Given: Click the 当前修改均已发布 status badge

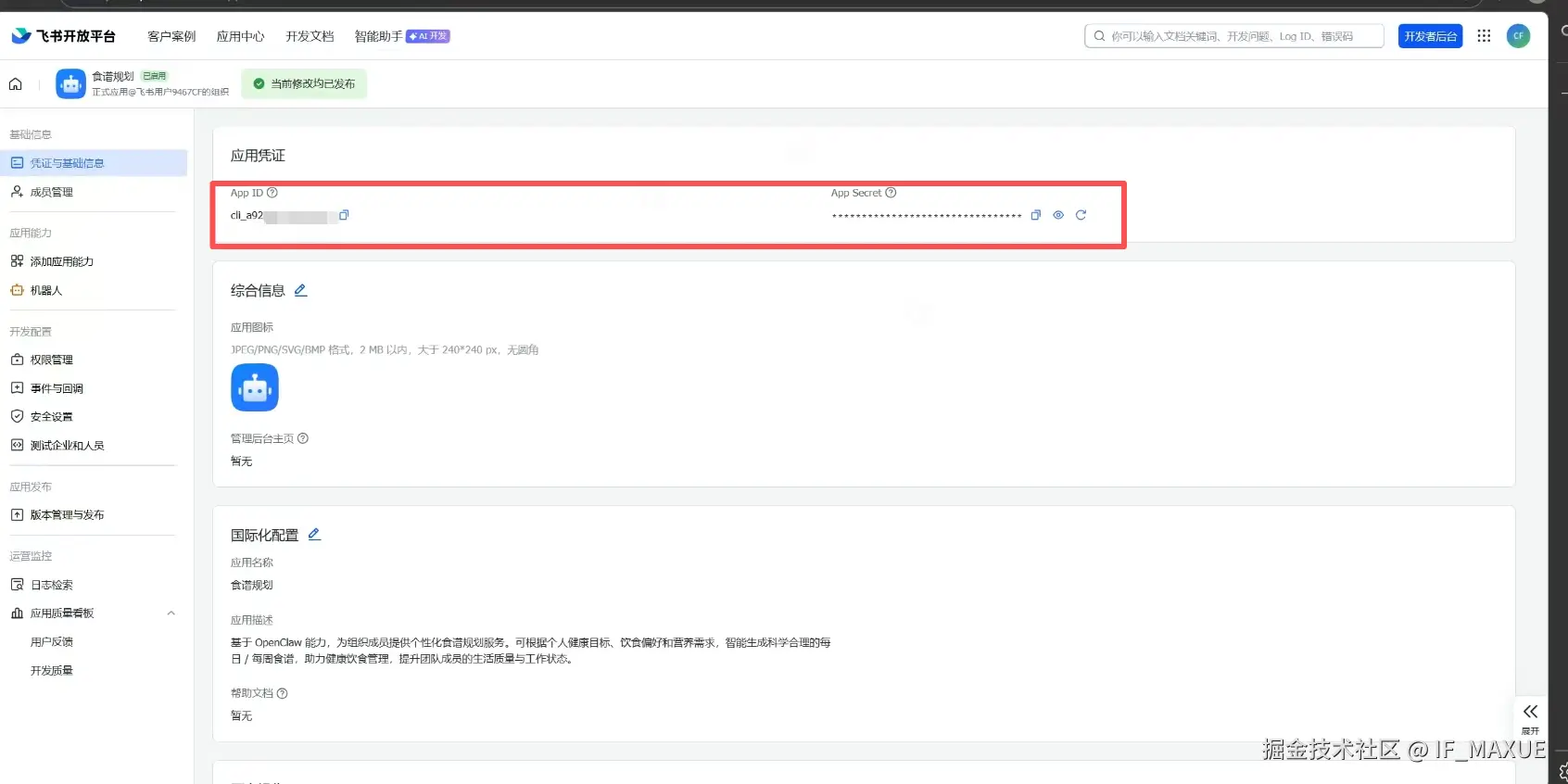Looking at the screenshot, I should 304,83.
